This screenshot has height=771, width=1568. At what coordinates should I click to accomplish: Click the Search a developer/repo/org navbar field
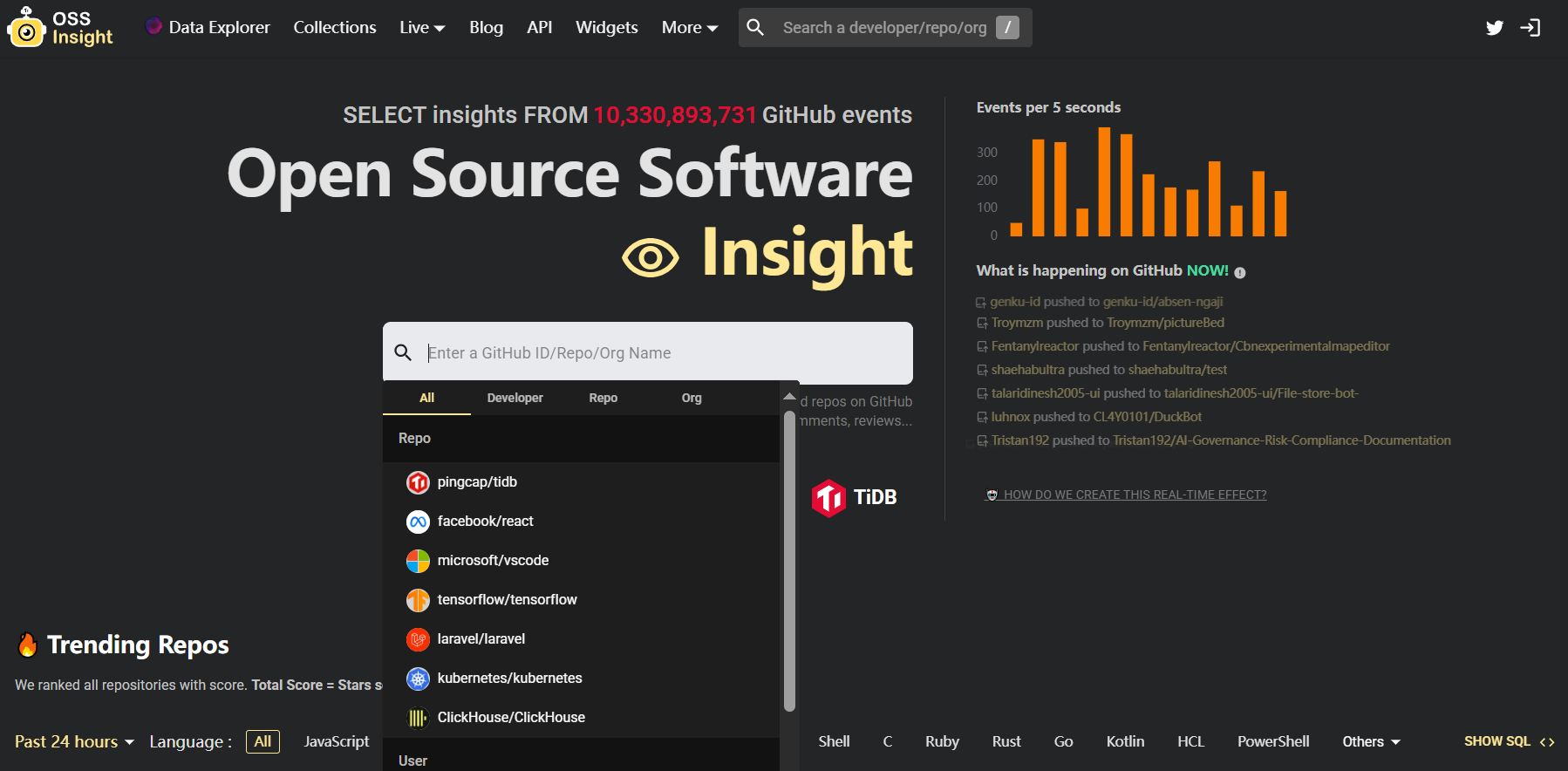pyautogui.click(x=884, y=28)
